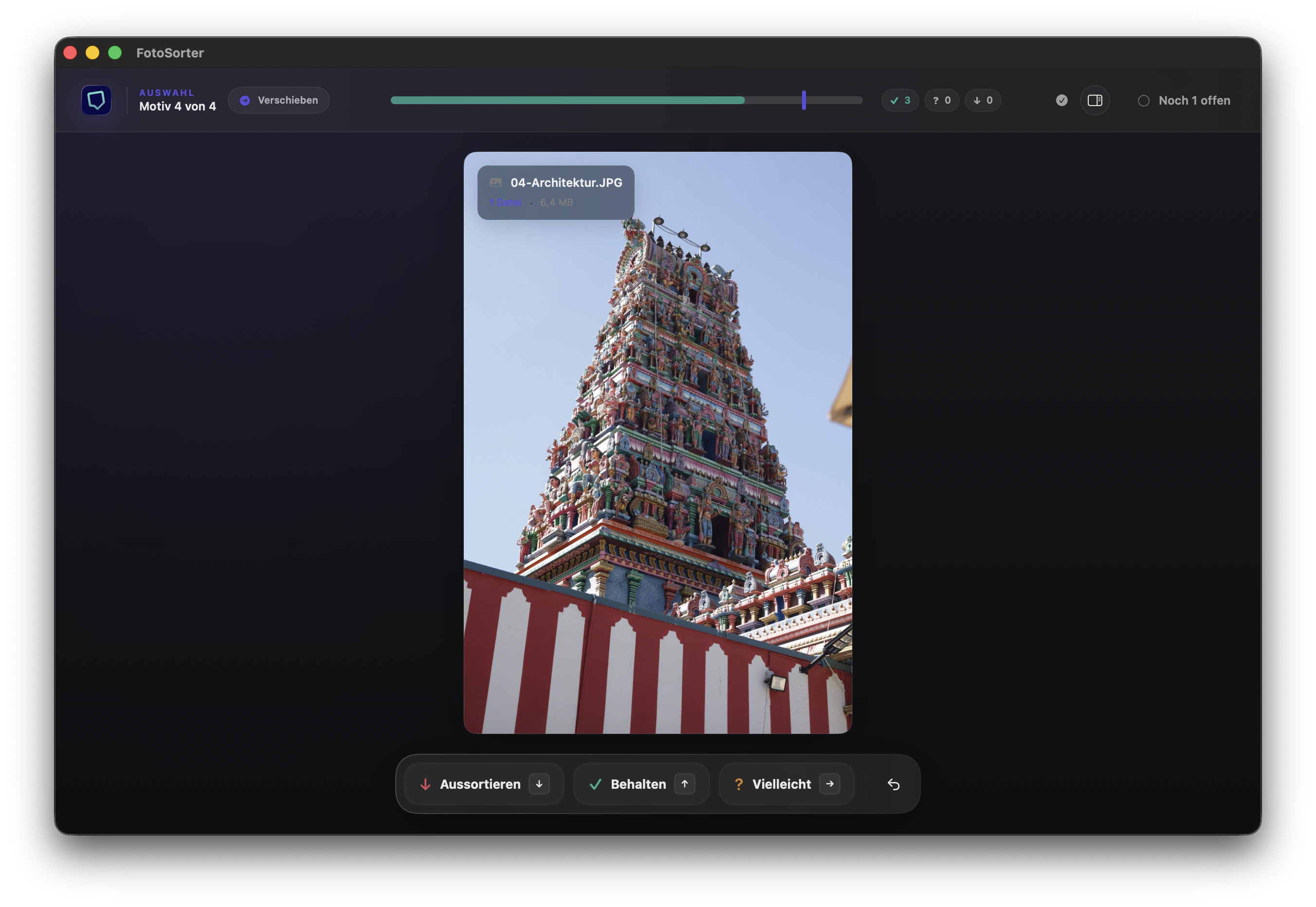This screenshot has width=1316, height=907.
Task: Click the down arrow key hint on Aussortieren
Action: [539, 784]
